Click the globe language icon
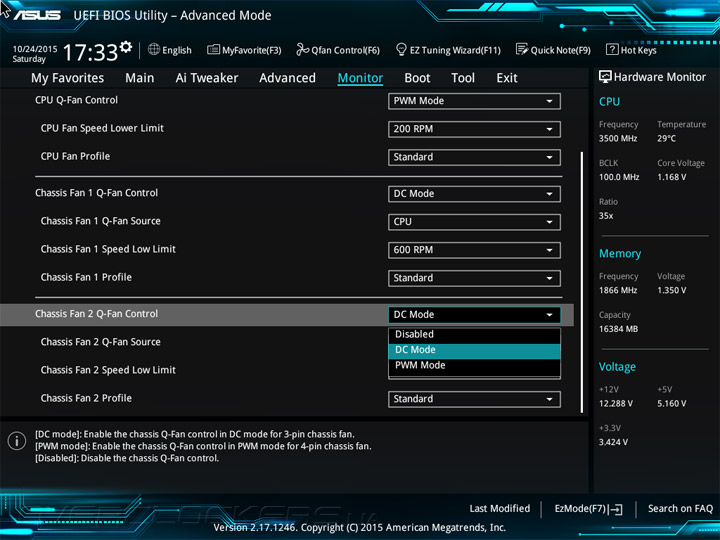Screen dimensions: 720x540 [x=154, y=49]
